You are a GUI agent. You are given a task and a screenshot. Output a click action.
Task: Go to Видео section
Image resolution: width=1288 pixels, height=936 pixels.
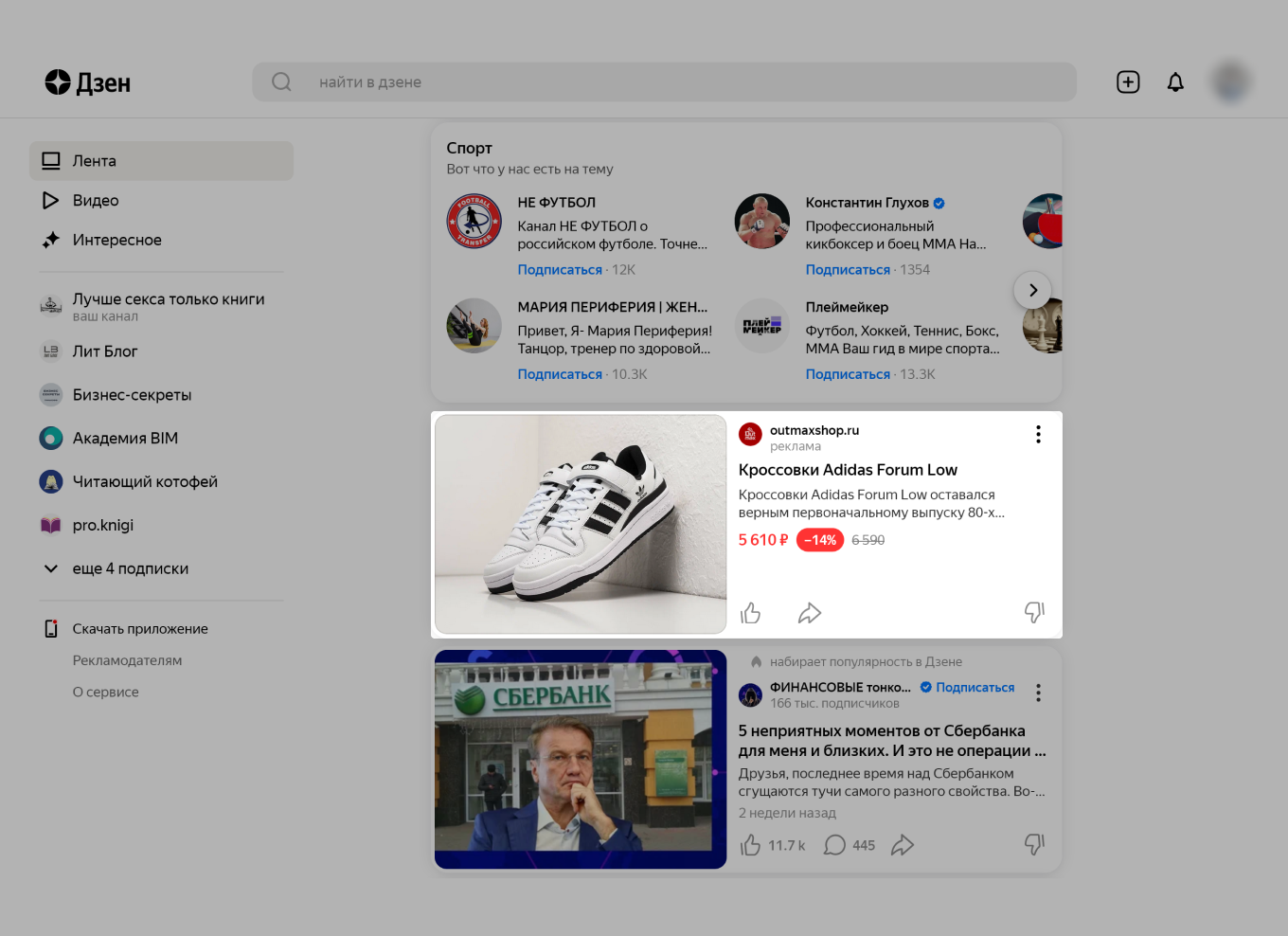[x=96, y=201]
